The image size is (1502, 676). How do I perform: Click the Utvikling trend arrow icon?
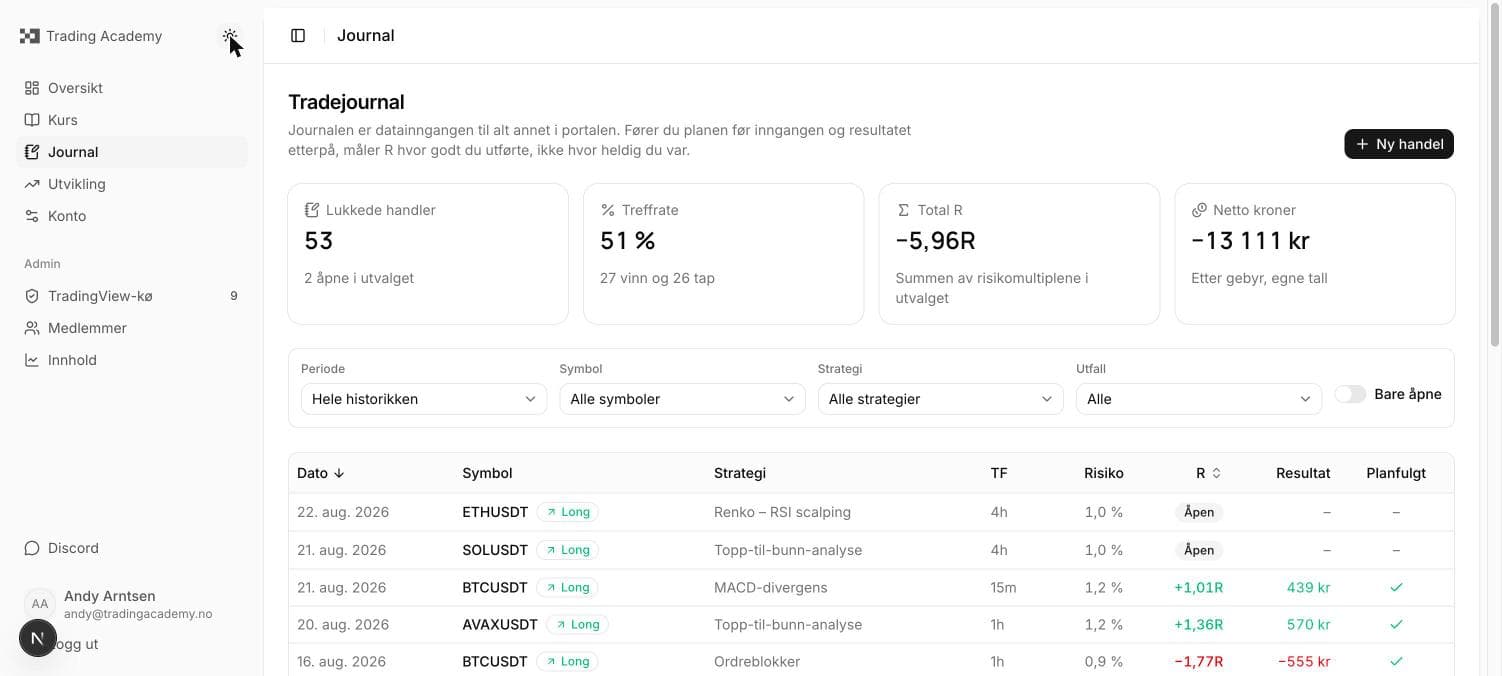32,184
